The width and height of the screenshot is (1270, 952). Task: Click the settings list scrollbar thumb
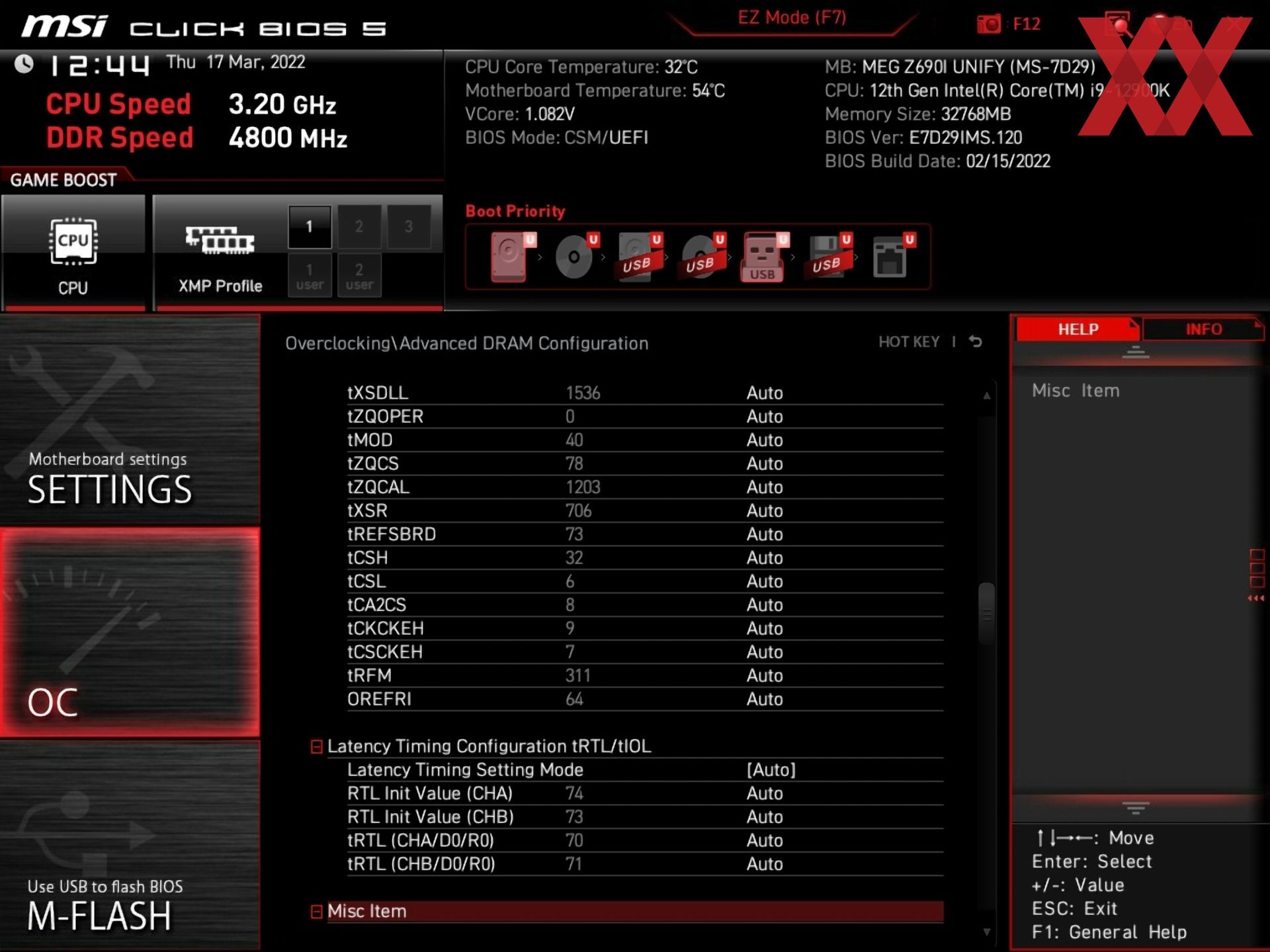click(x=986, y=614)
